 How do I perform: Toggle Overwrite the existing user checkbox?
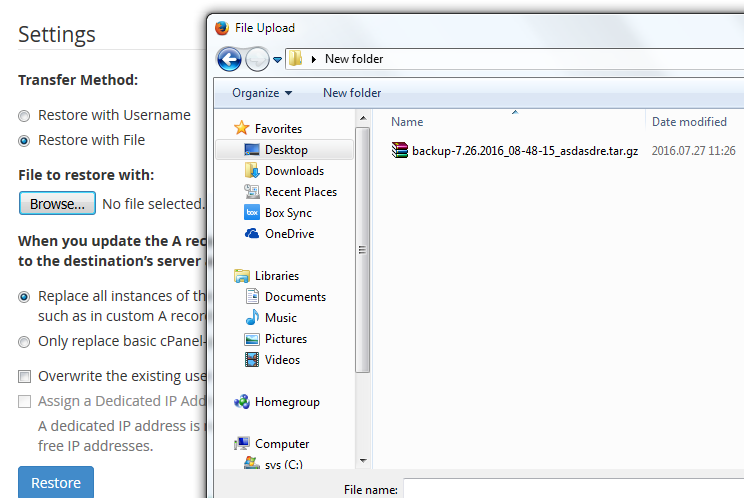pyautogui.click(x=24, y=377)
